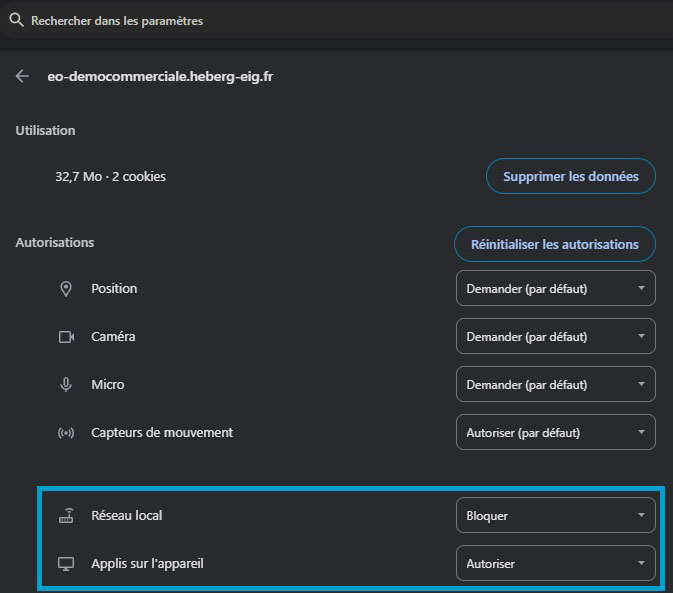Click the Position location pin icon
673x593 pixels.
(x=67, y=289)
